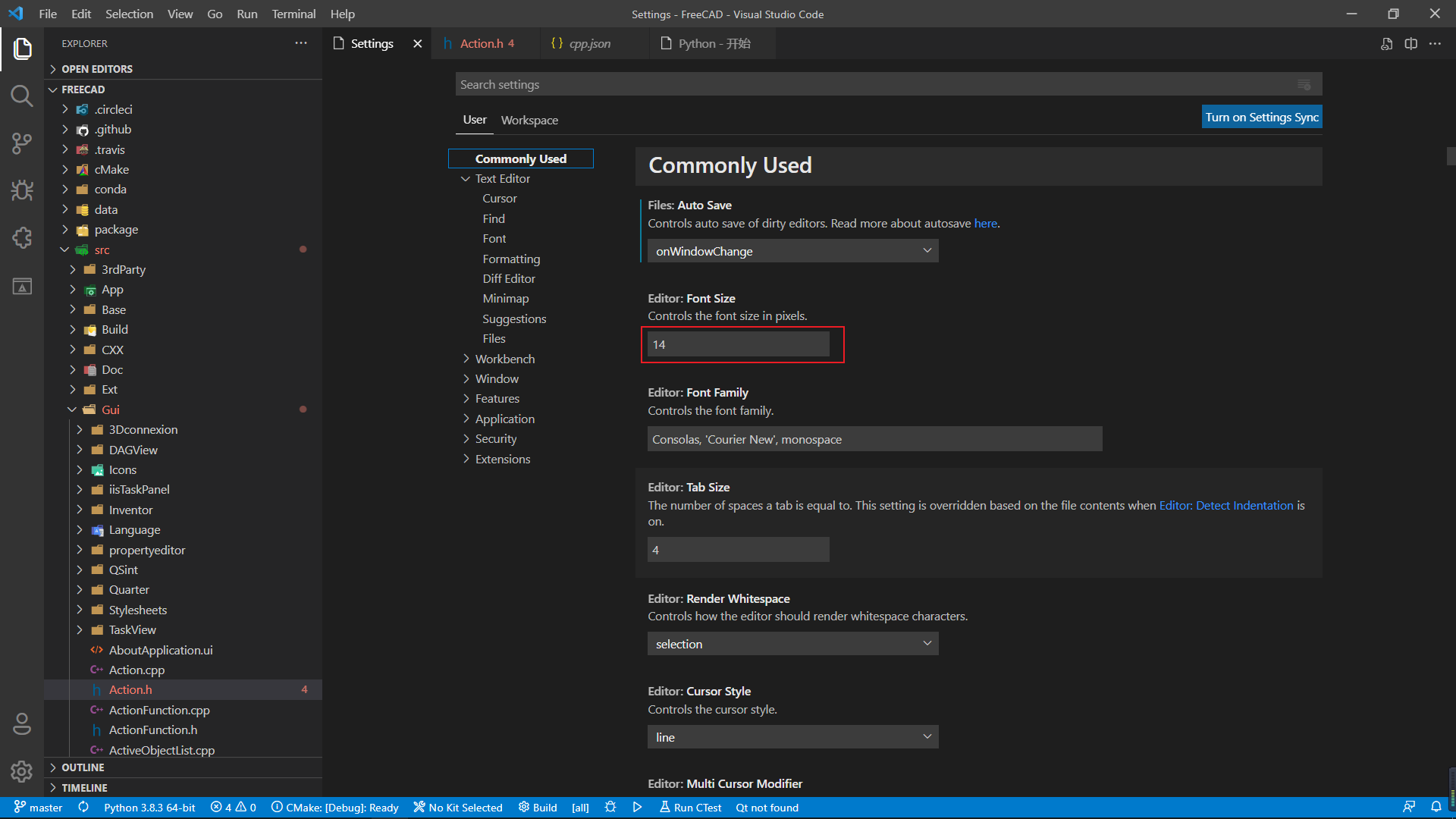This screenshot has height=819, width=1456.
Task: Click the synchronize changes icon next to master
Action: tap(83, 807)
